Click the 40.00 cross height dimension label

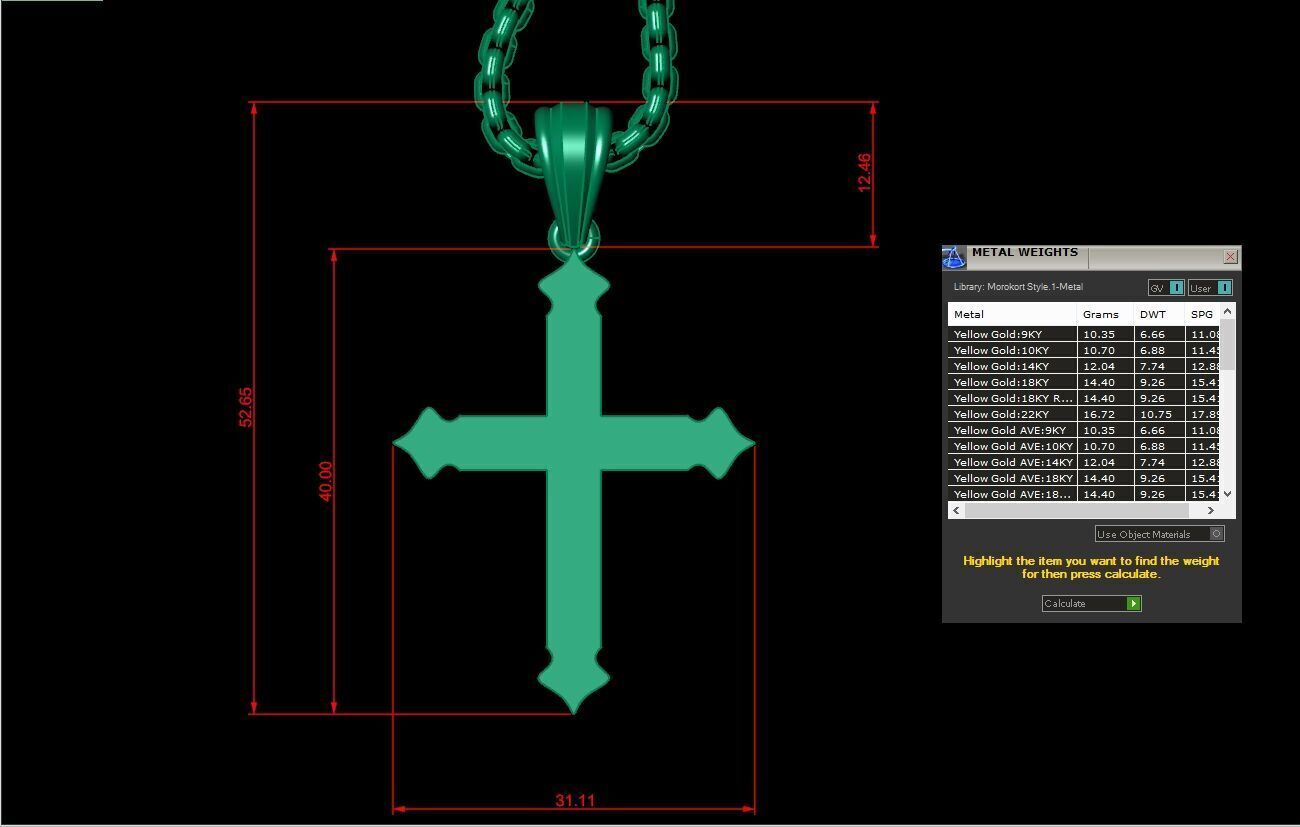tap(325, 481)
